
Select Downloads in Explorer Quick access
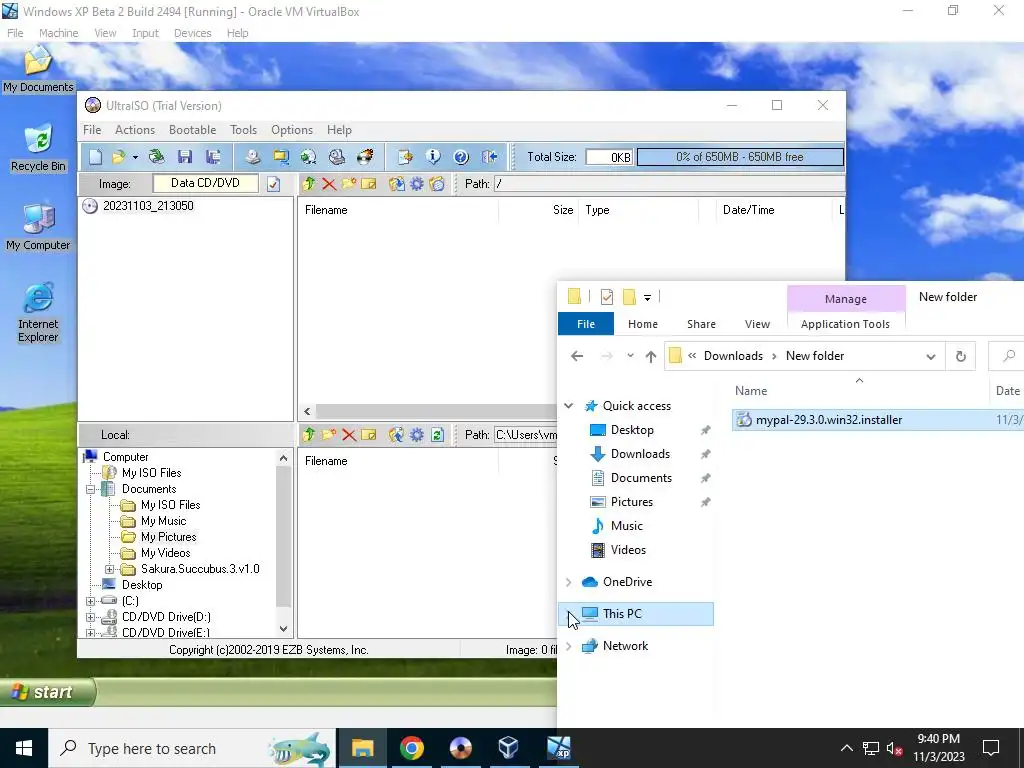(640, 454)
